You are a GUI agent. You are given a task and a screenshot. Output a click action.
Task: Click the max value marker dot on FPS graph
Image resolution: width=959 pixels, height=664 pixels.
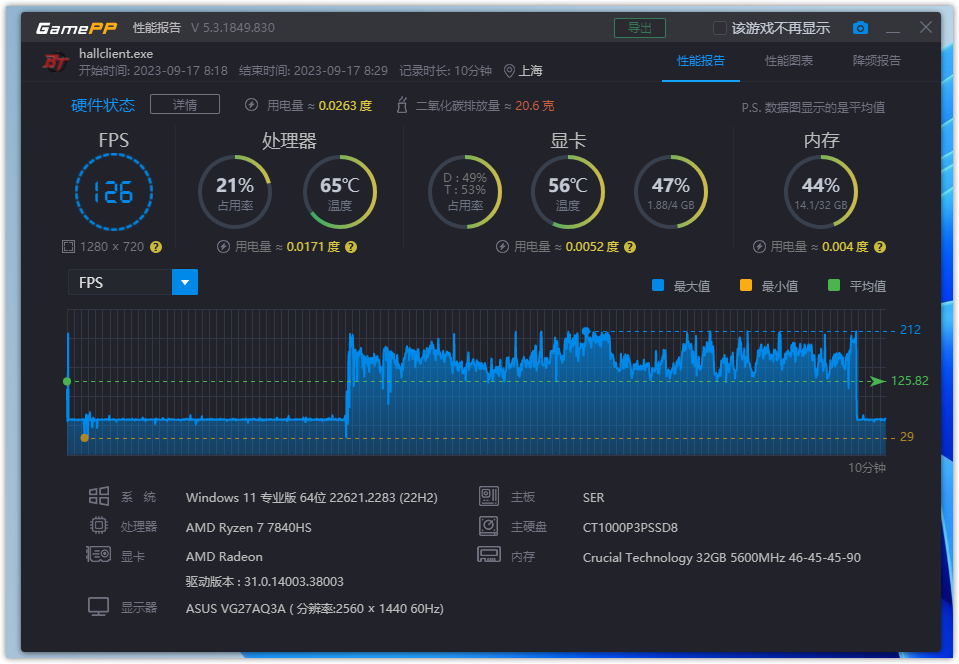pos(586,331)
